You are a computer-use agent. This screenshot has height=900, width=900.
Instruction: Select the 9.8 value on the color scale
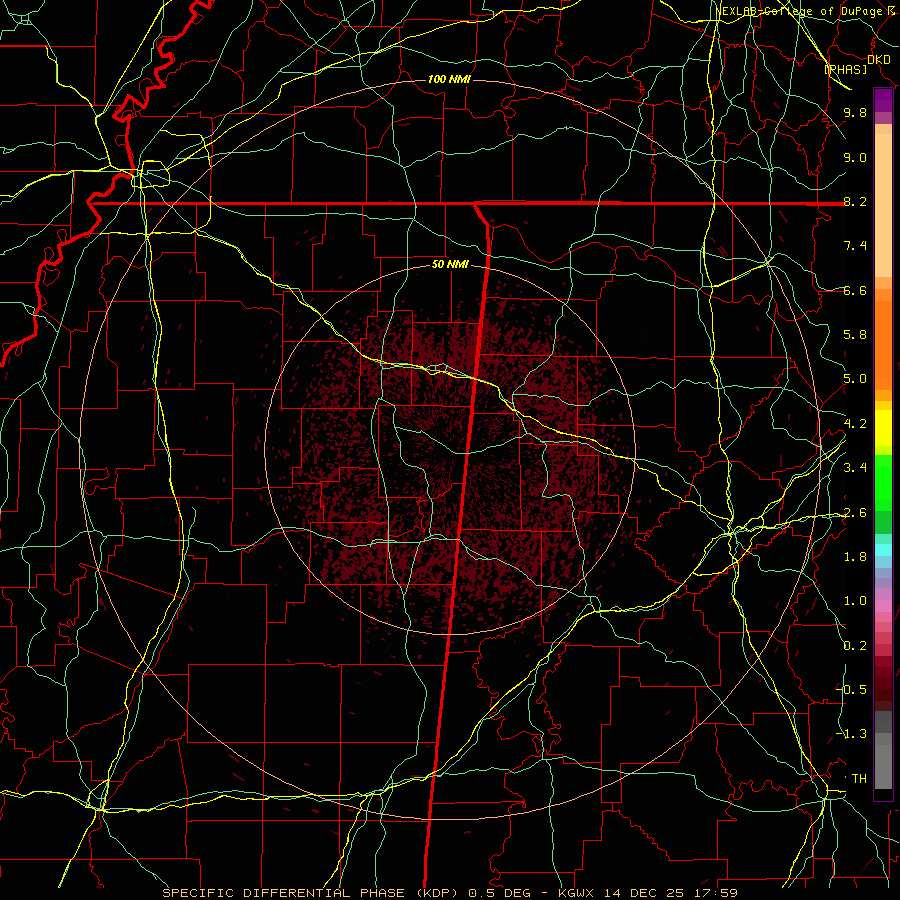[x=855, y=112]
